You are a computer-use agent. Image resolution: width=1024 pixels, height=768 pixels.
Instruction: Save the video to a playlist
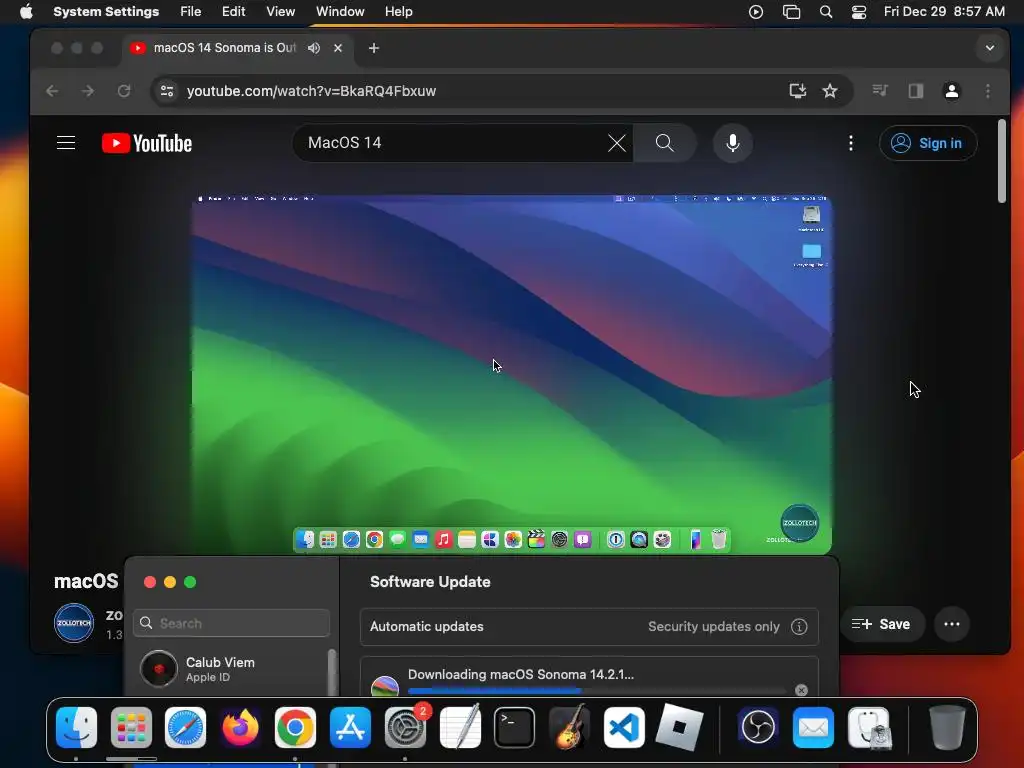pos(881,624)
